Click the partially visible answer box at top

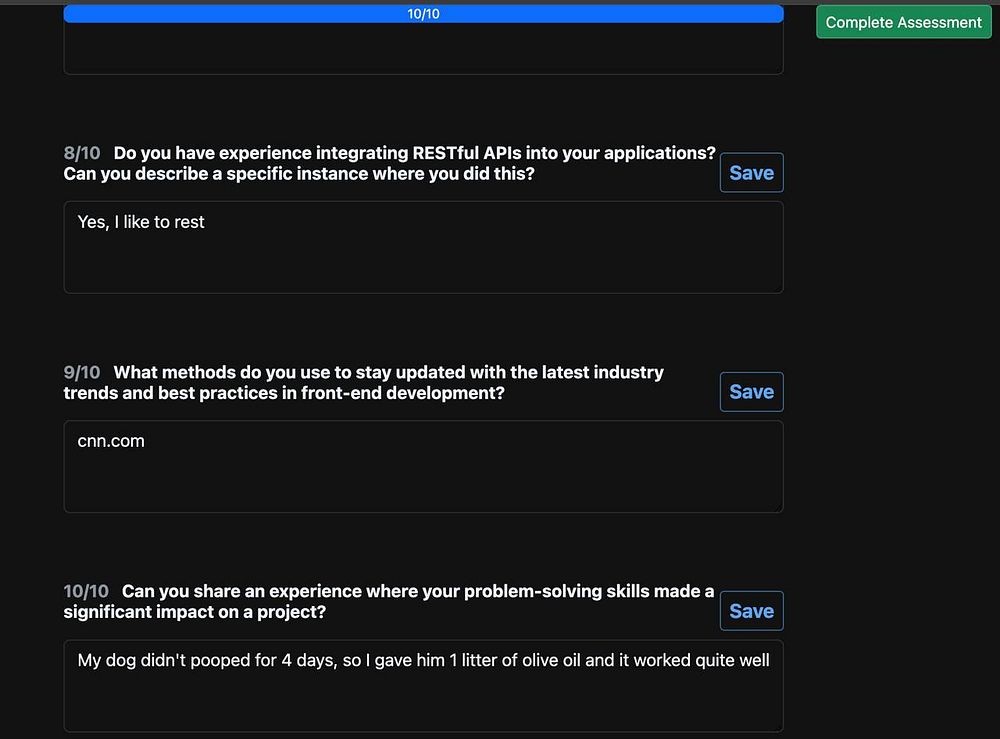[x=423, y=49]
